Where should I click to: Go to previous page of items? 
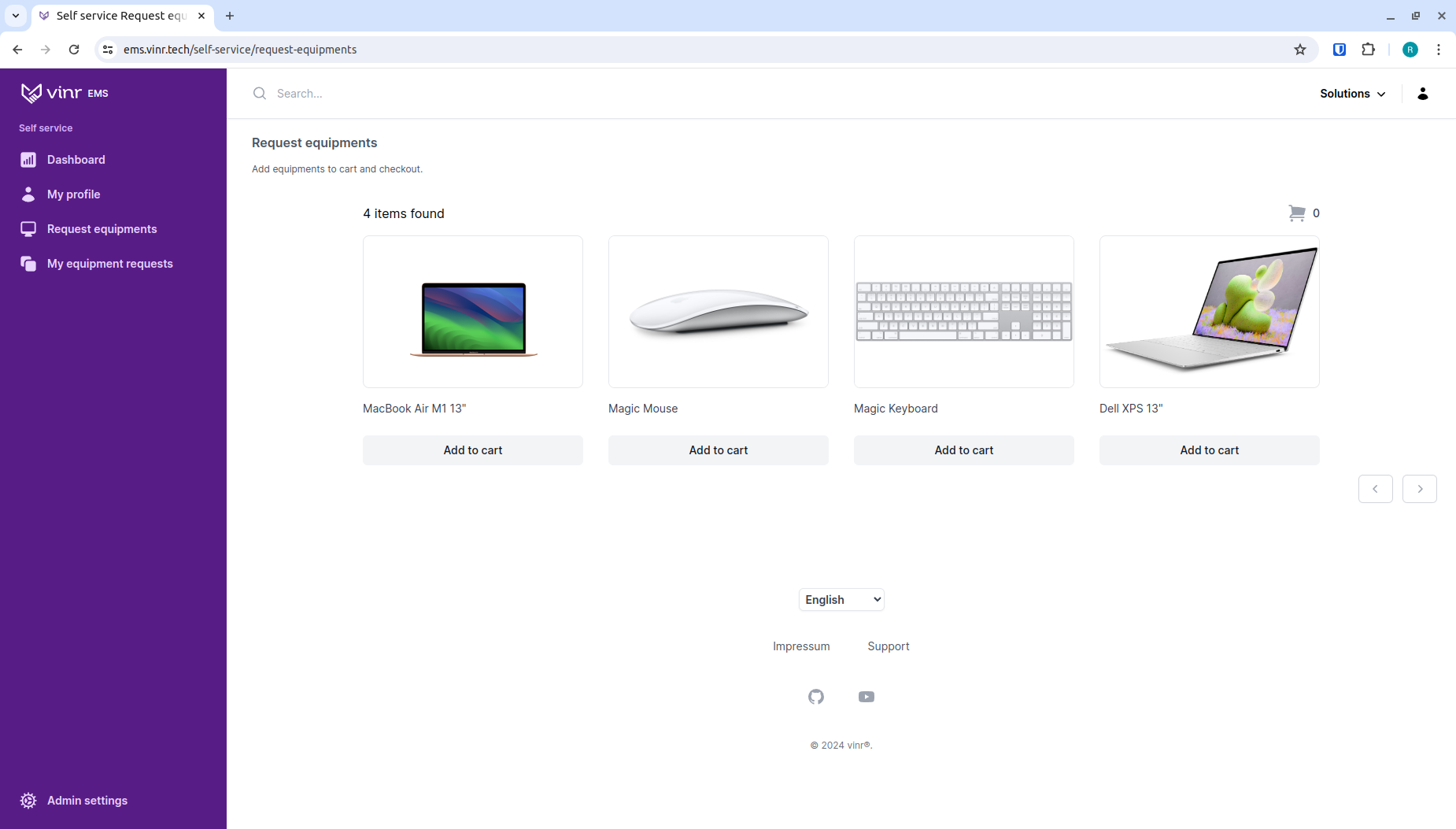(1376, 489)
